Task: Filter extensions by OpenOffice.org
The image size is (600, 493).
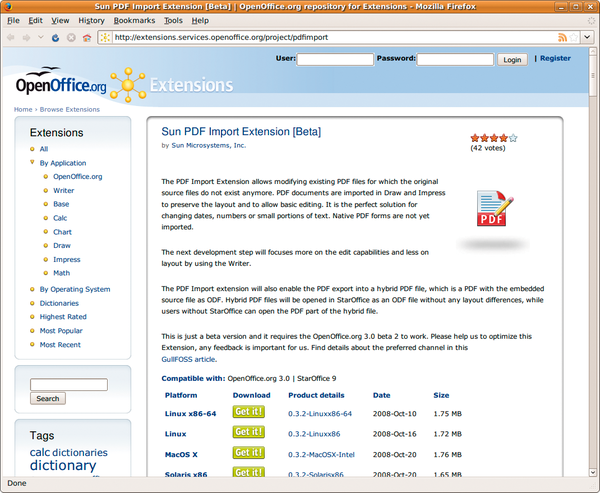Action: [78, 176]
